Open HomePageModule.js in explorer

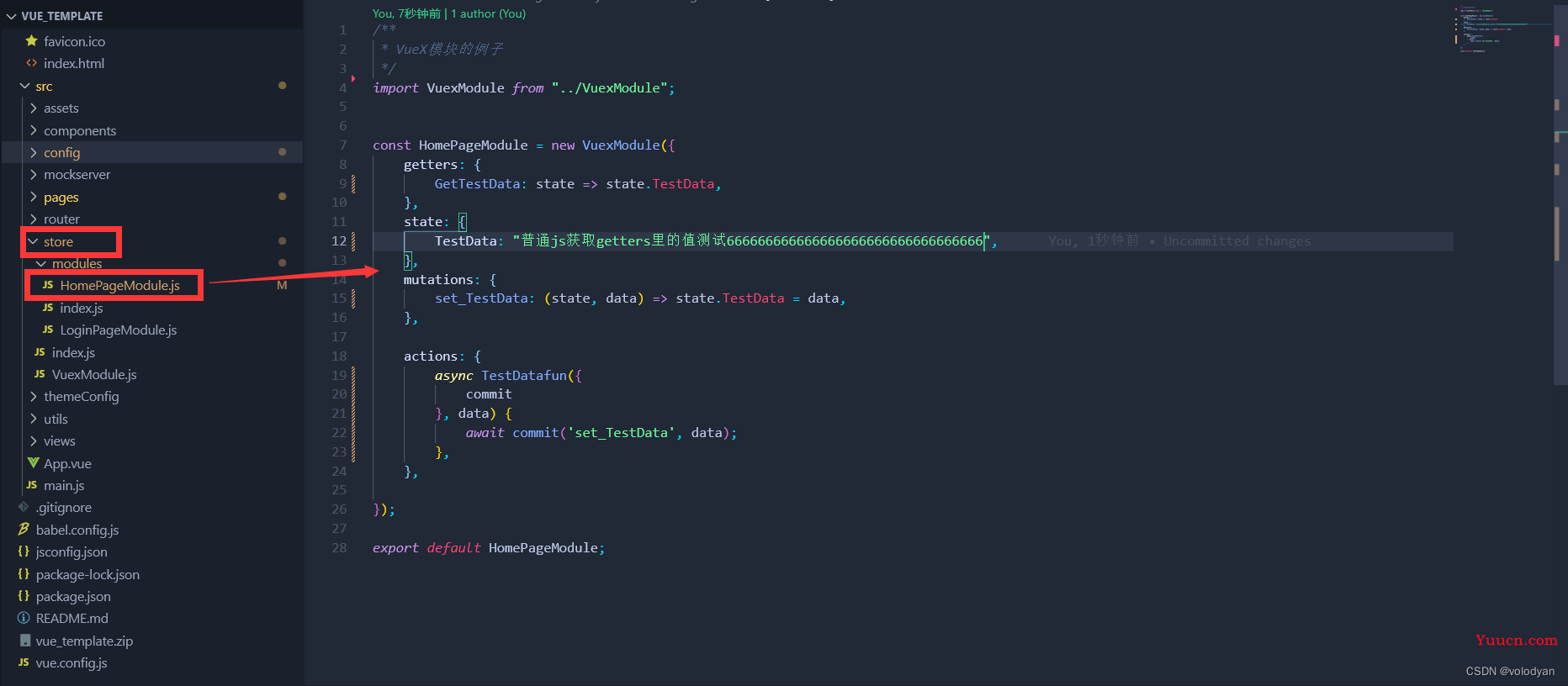click(120, 285)
